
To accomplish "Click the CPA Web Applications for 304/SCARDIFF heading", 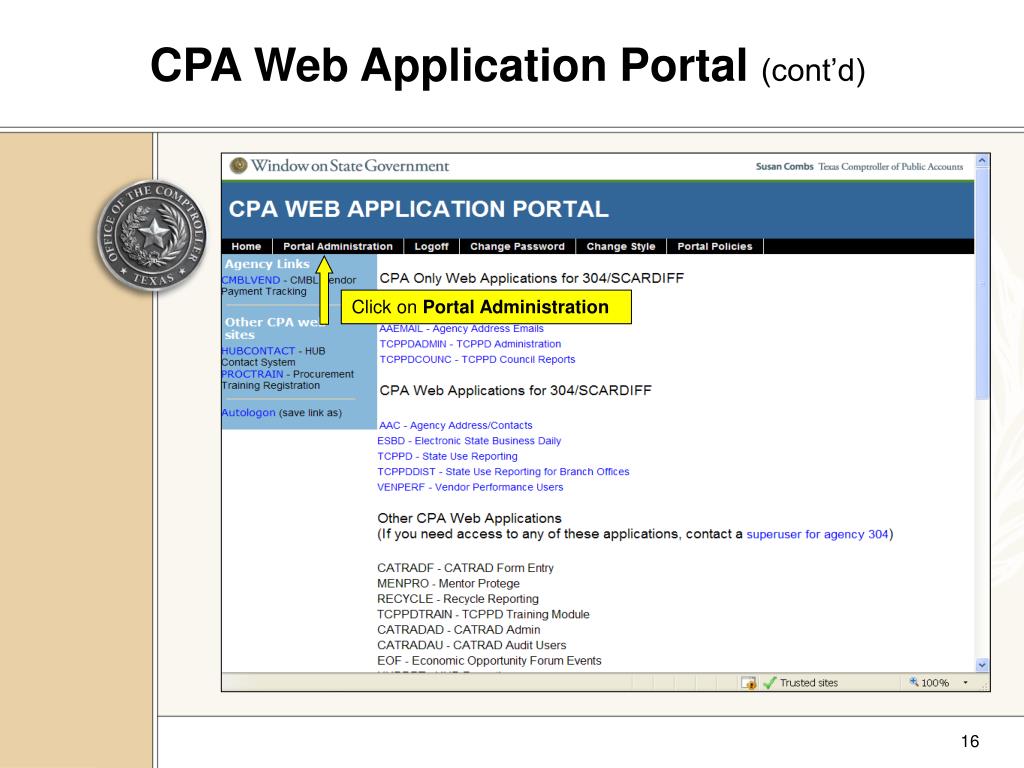I will [x=515, y=391].
